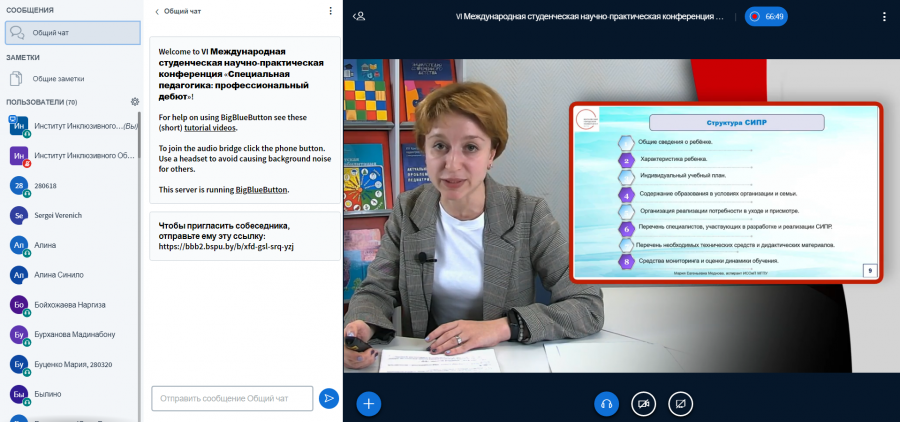Select user 280618 avatar icon
The image size is (900, 422).
click(19, 185)
